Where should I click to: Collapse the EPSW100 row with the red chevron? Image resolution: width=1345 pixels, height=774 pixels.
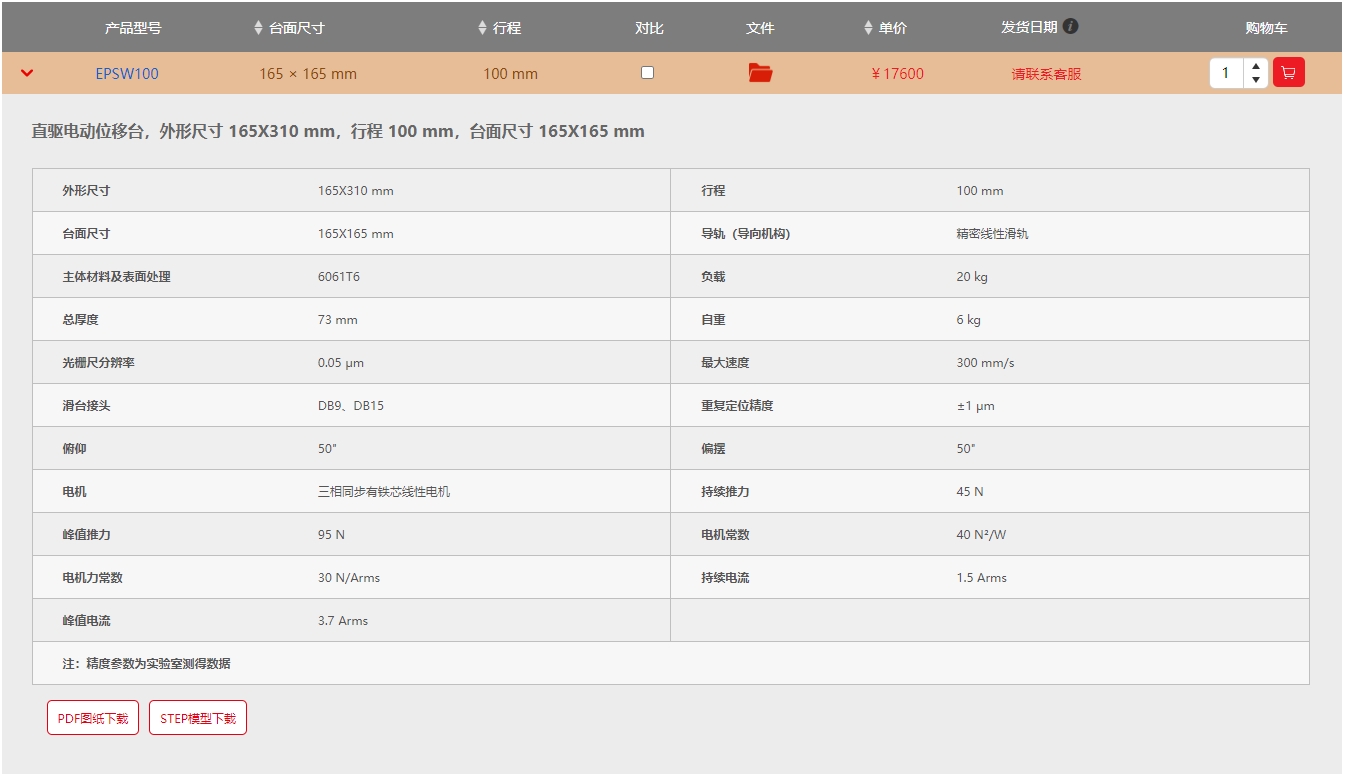27,73
